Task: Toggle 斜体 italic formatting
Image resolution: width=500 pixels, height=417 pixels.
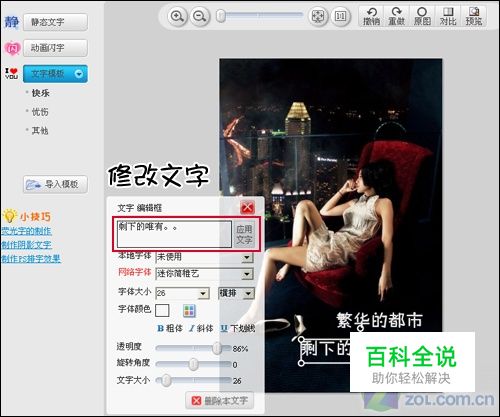Action: 201,329
